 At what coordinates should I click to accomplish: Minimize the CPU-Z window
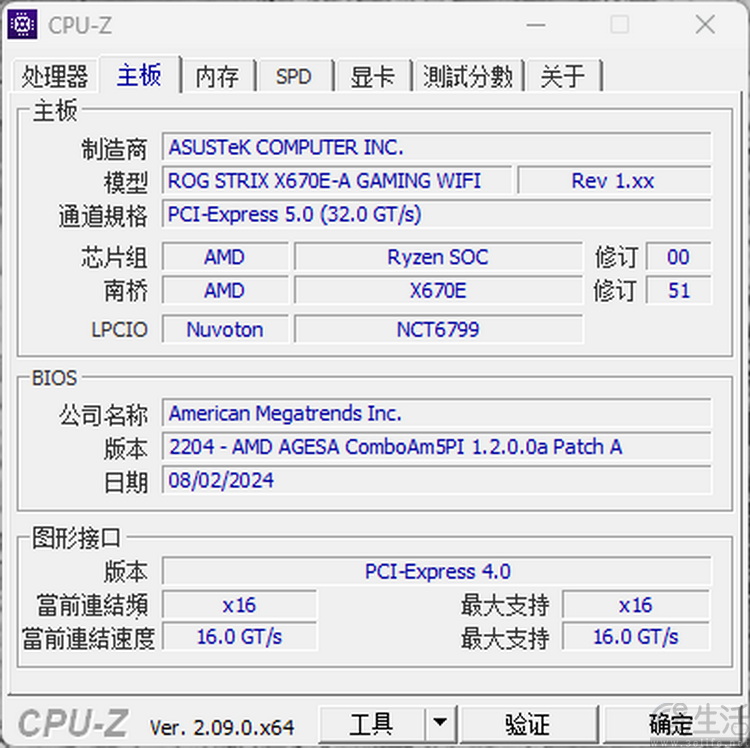(x=536, y=24)
